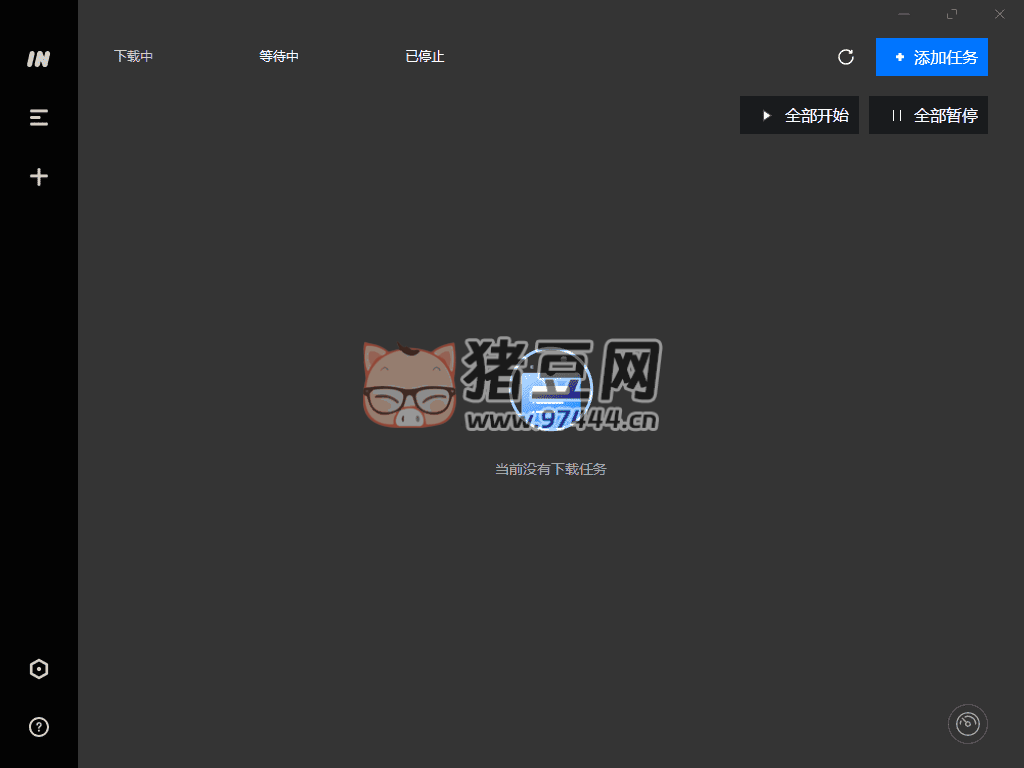Open the task list from the sidebar
The height and width of the screenshot is (768, 1024).
pyautogui.click(x=38, y=118)
